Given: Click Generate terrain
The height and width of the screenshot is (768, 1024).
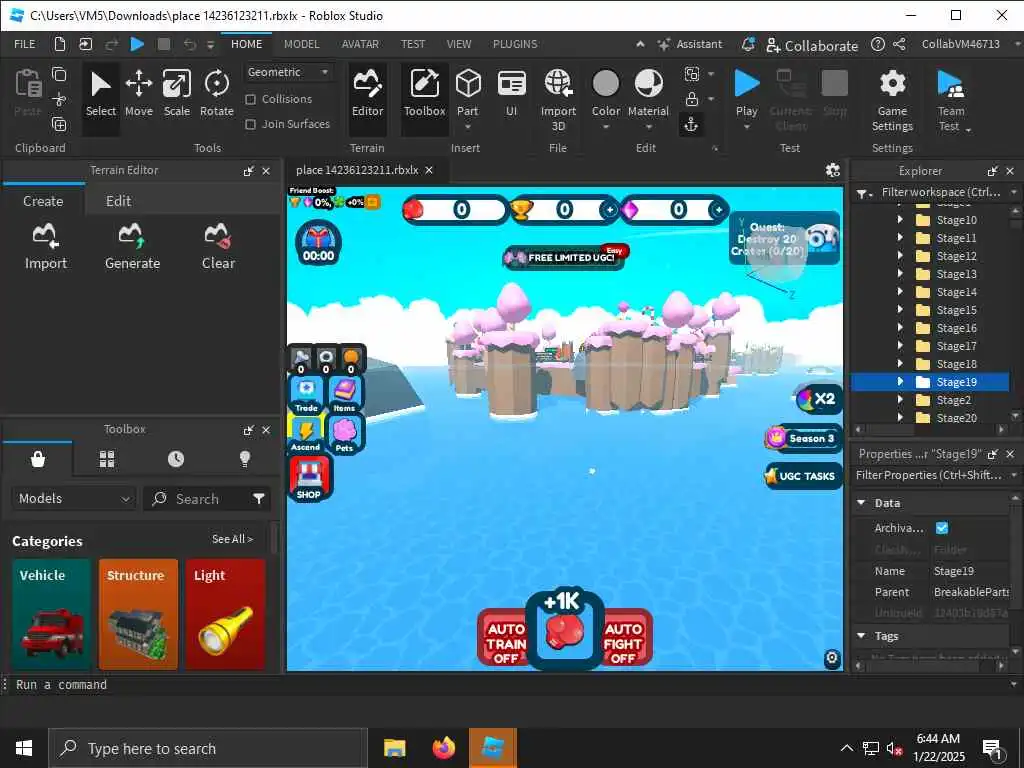Looking at the screenshot, I should pyautogui.click(x=132, y=246).
